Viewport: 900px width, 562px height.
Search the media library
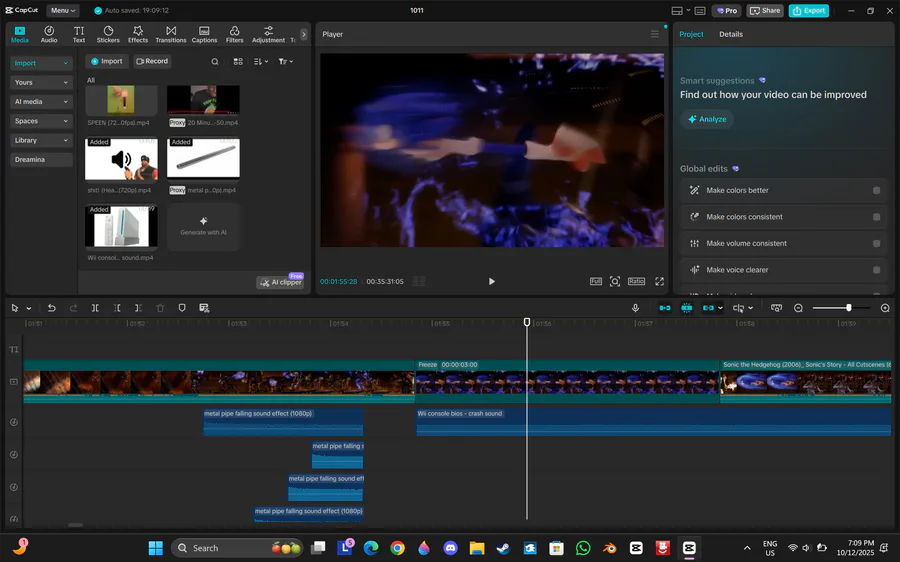[215, 61]
